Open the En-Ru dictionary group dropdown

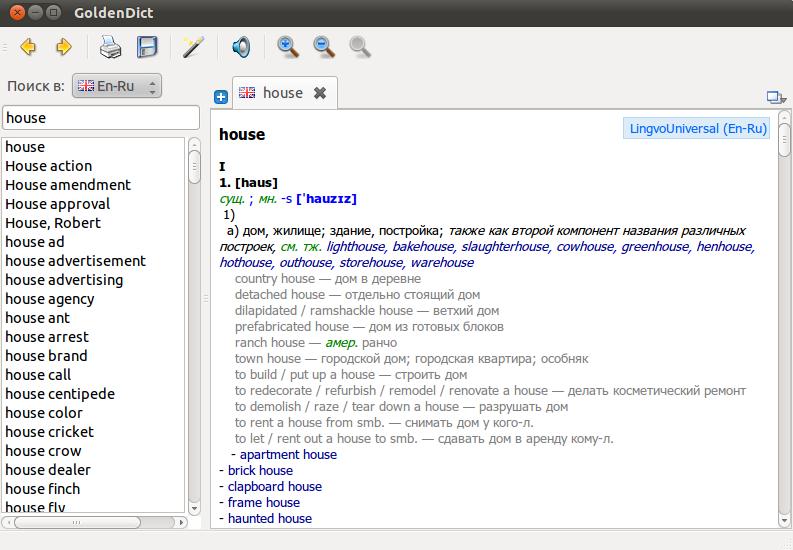pos(117,86)
